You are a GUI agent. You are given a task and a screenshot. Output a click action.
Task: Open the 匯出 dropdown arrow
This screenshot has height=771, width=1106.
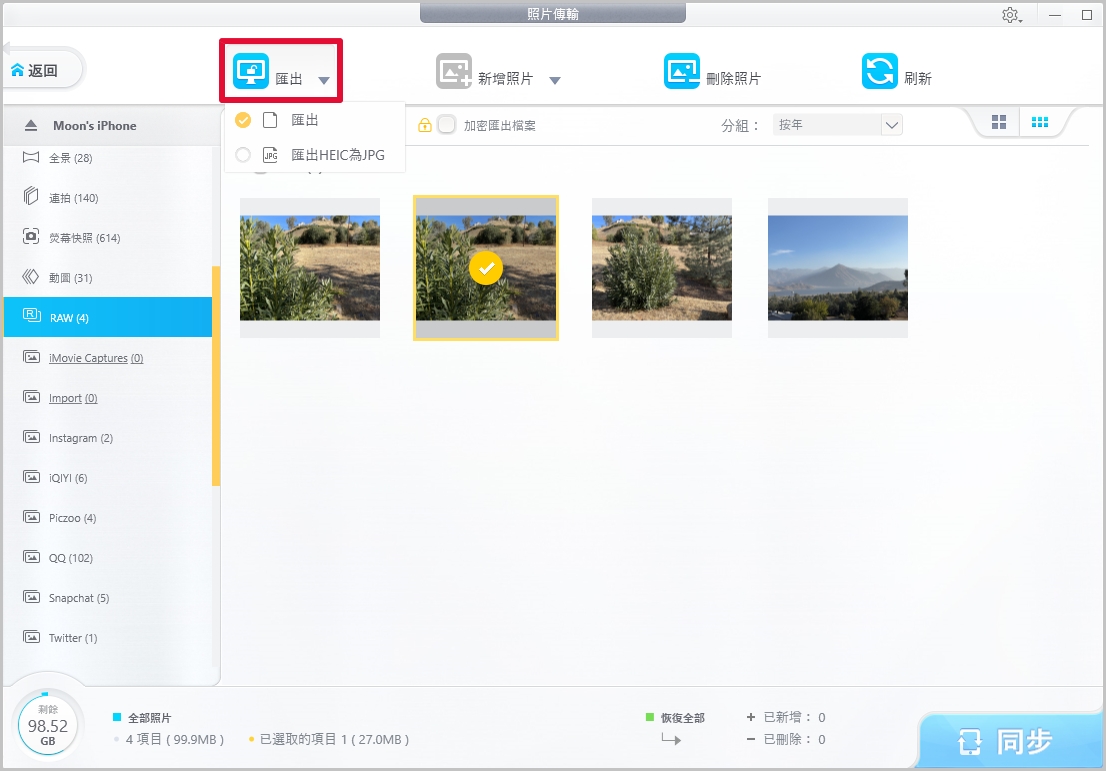(324, 80)
